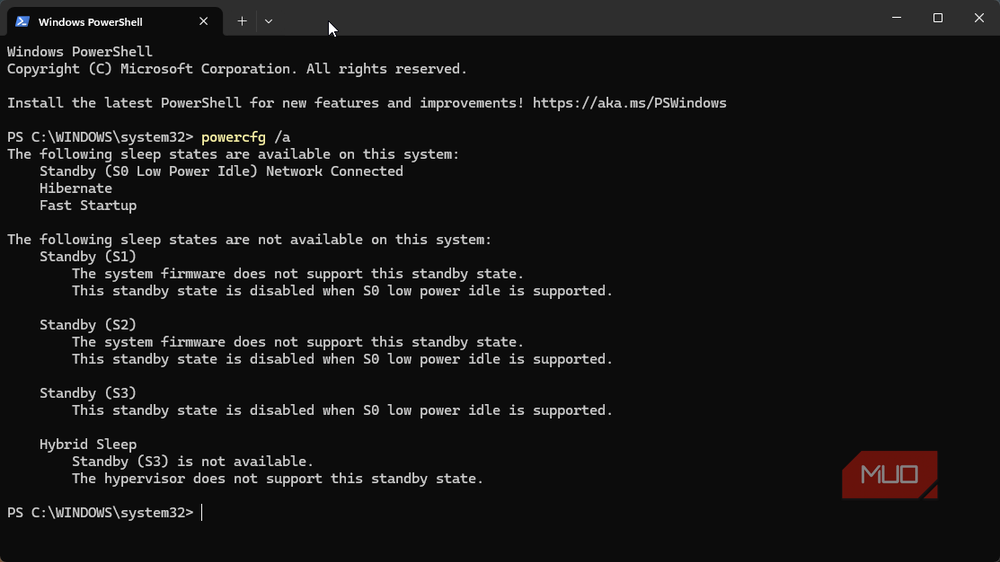The height and width of the screenshot is (562, 1000).
Task: Close the terminal window
Action: [x=979, y=18]
